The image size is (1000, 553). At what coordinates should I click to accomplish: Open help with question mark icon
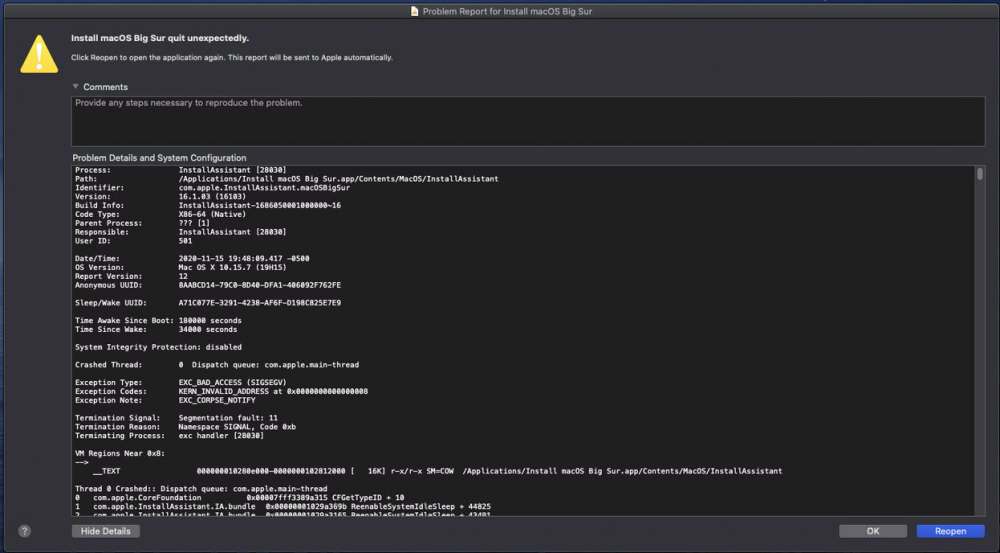pyautogui.click(x=24, y=531)
